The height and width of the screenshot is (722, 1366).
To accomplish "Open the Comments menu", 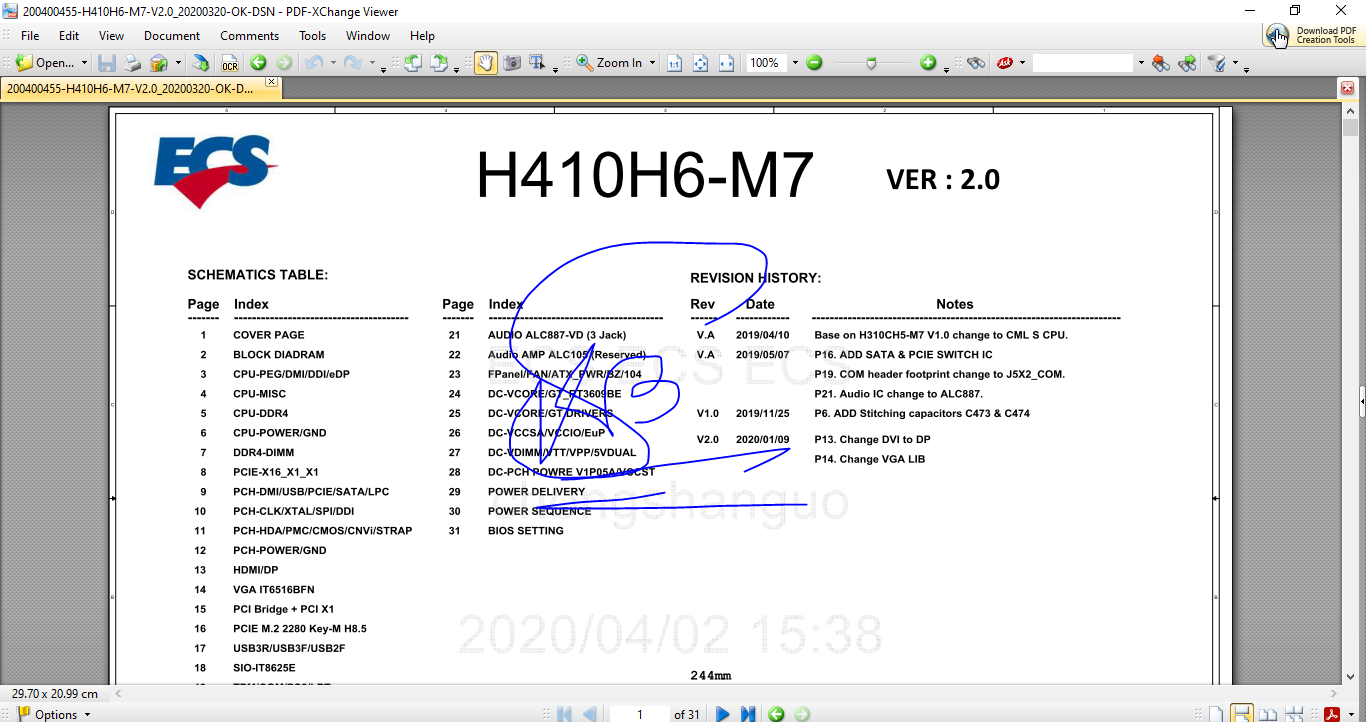I will coord(250,35).
